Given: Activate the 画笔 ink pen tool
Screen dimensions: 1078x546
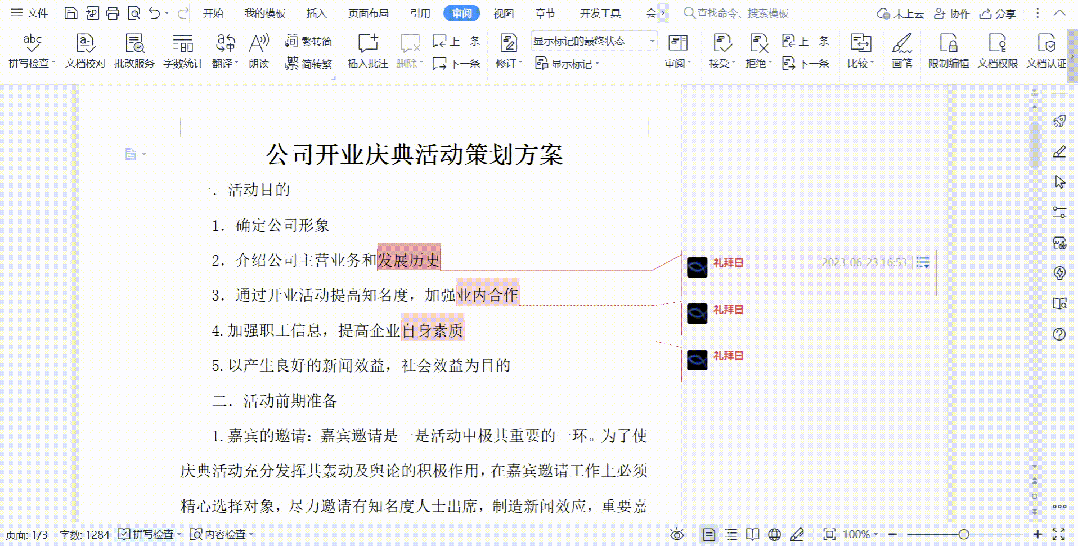Looking at the screenshot, I should pos(901,52).
